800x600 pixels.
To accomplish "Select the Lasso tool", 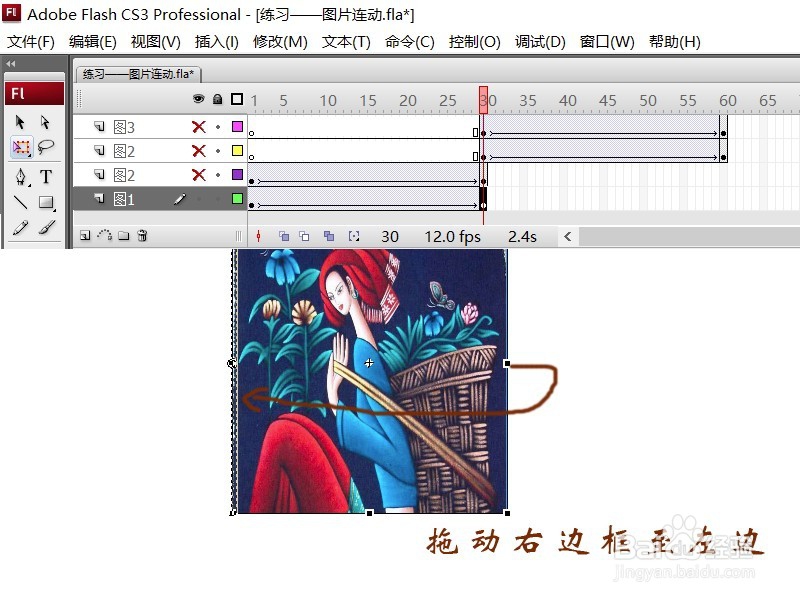I will tap(46, 147).
